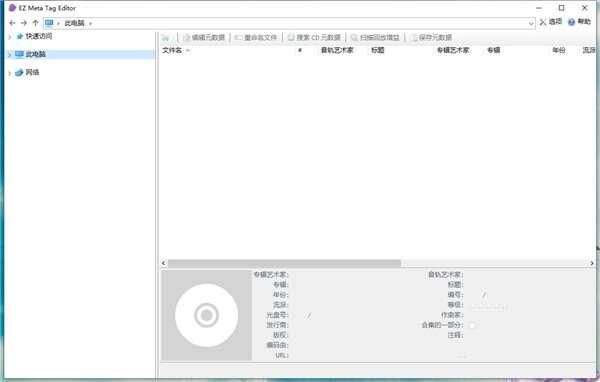Sort by the 文件名 column header
Image resolution: width=600 pixels, height=382 pixels.
(172, 50)
